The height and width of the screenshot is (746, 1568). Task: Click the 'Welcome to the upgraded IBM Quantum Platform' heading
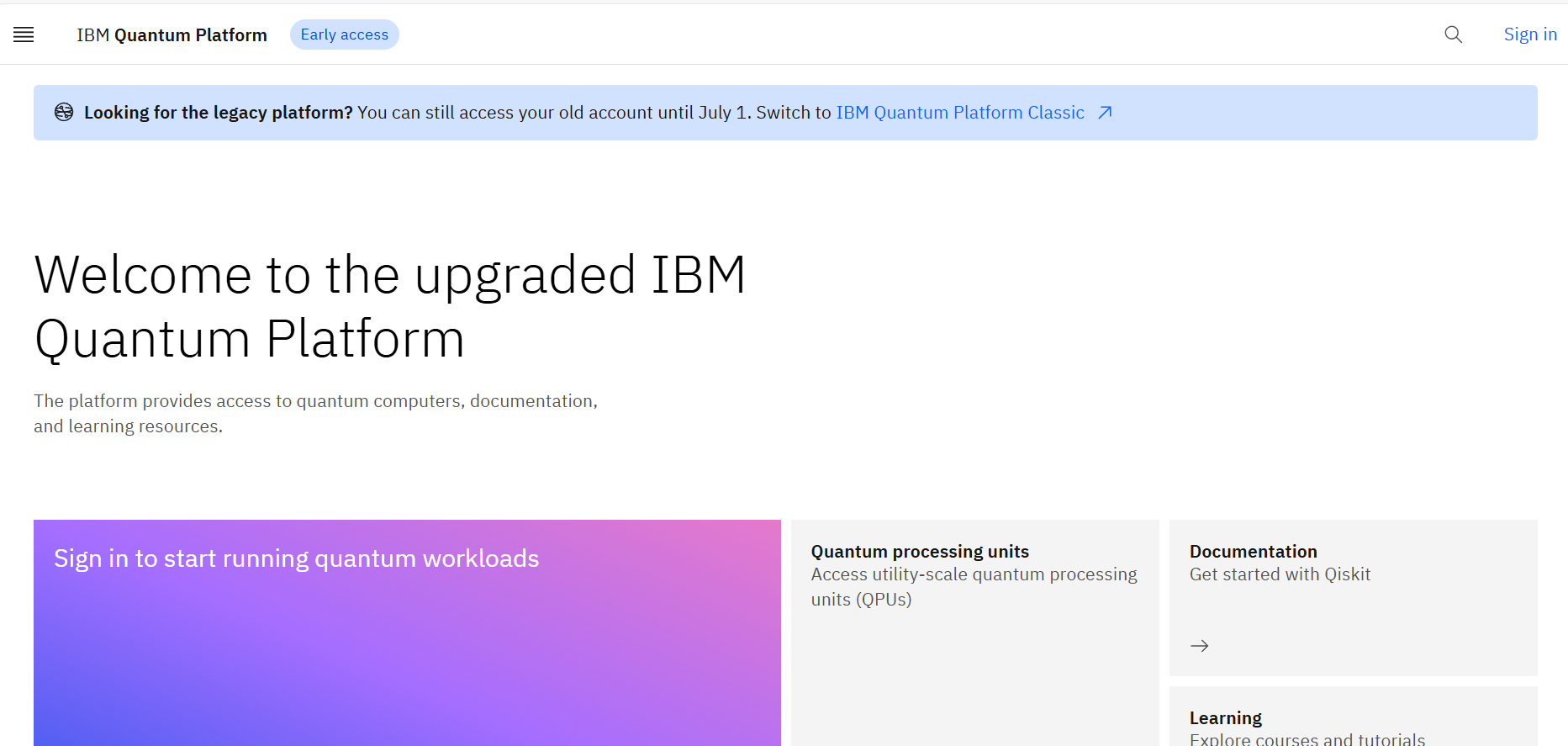390,306
